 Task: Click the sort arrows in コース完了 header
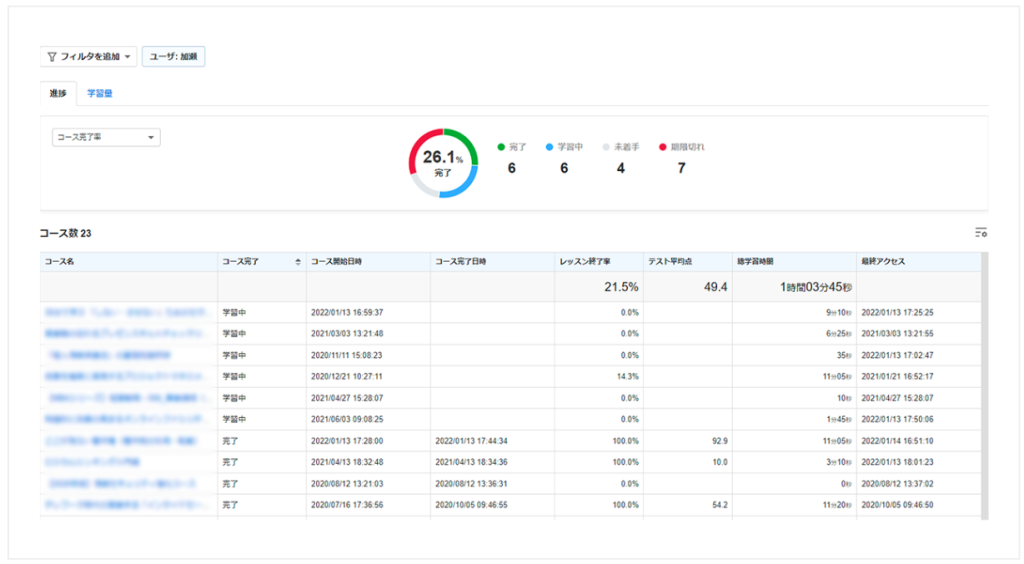point(298,262)
